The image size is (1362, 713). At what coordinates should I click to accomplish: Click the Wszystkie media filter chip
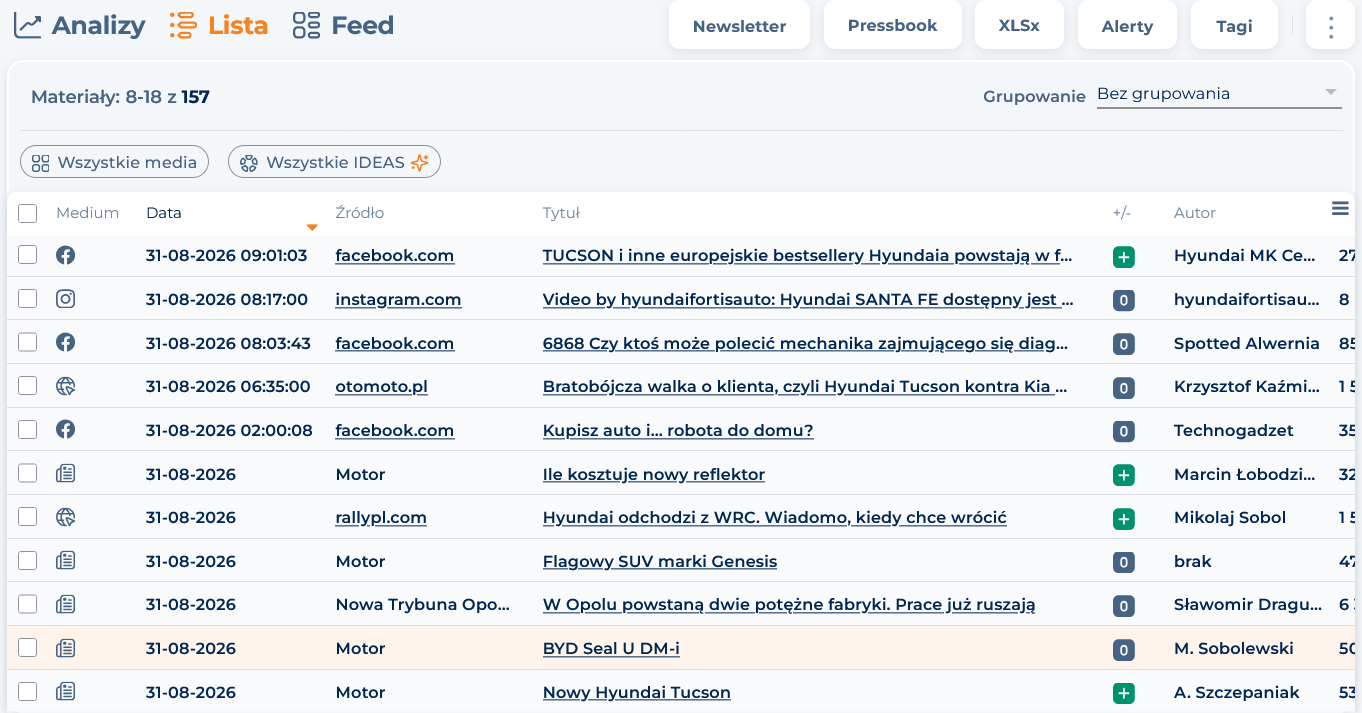(x=114, y=162)
